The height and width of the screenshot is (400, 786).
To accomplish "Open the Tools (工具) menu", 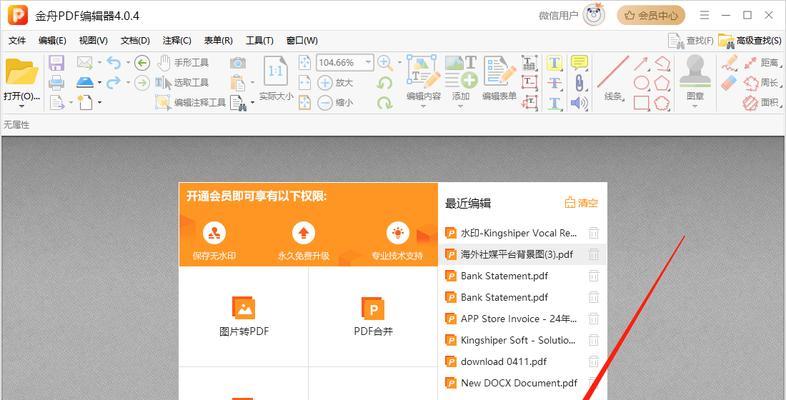I will [x=259, y=41].
